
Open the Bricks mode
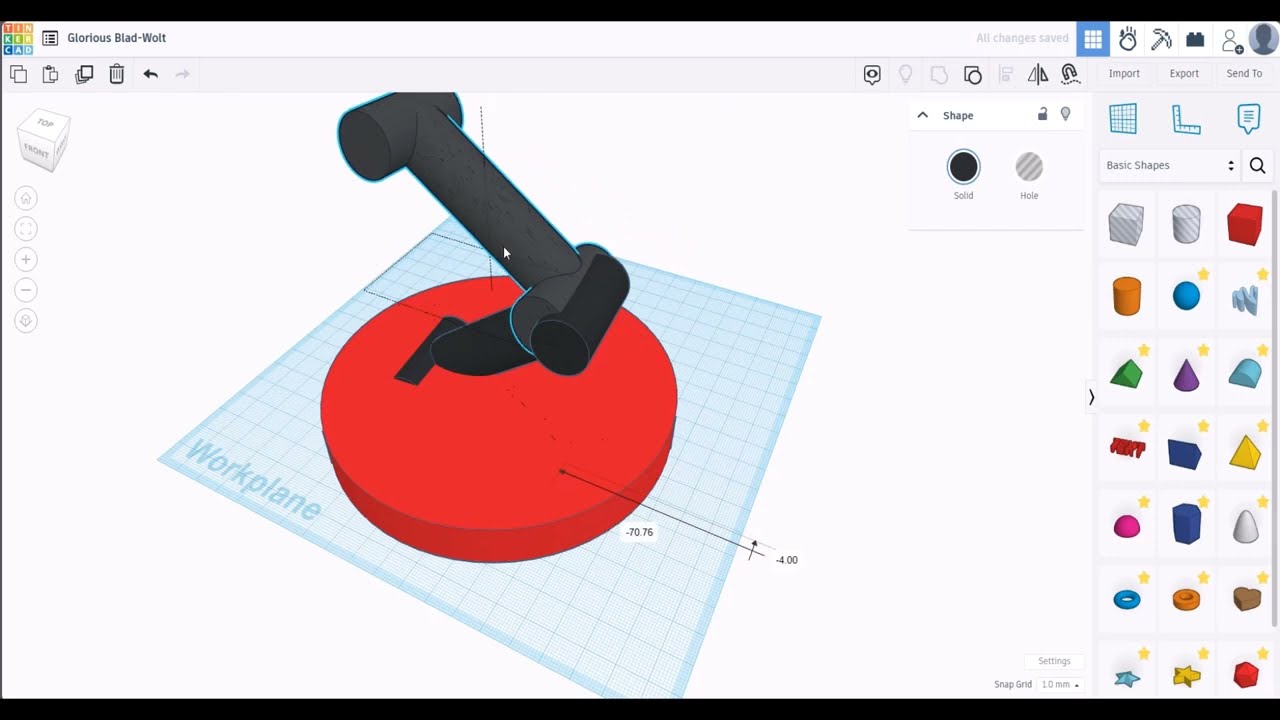pos(1195,39)
